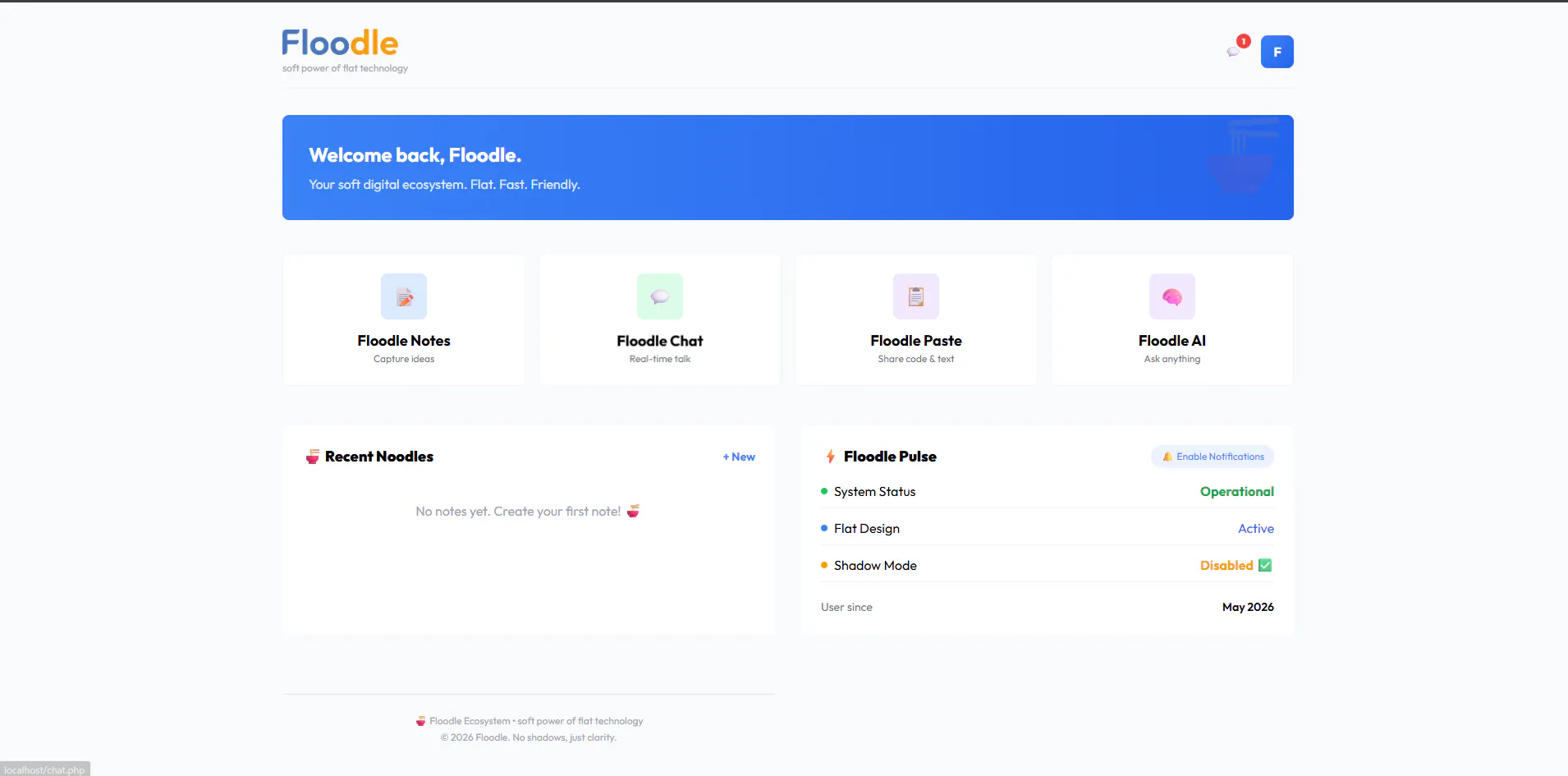Click the Ask anything subtitle
This screenshot has height=776, width=1568.
pyautogui.click(x=1172, y=359)
